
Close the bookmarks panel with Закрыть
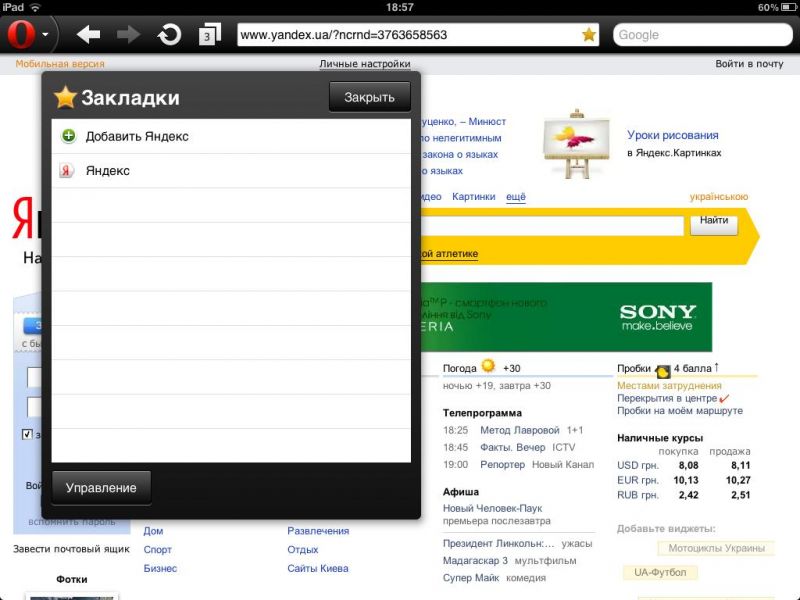click(369, 97)
